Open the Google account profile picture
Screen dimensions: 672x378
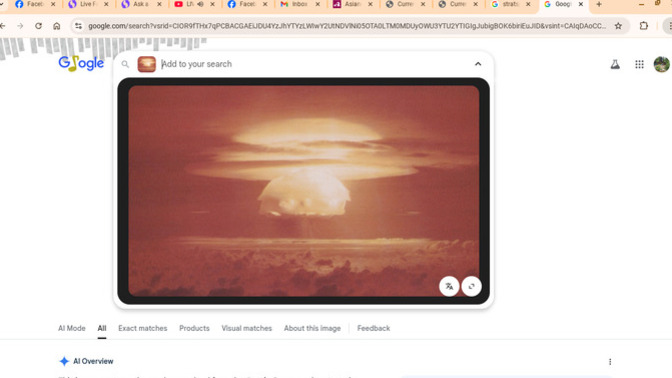click(x=662, y=64)
